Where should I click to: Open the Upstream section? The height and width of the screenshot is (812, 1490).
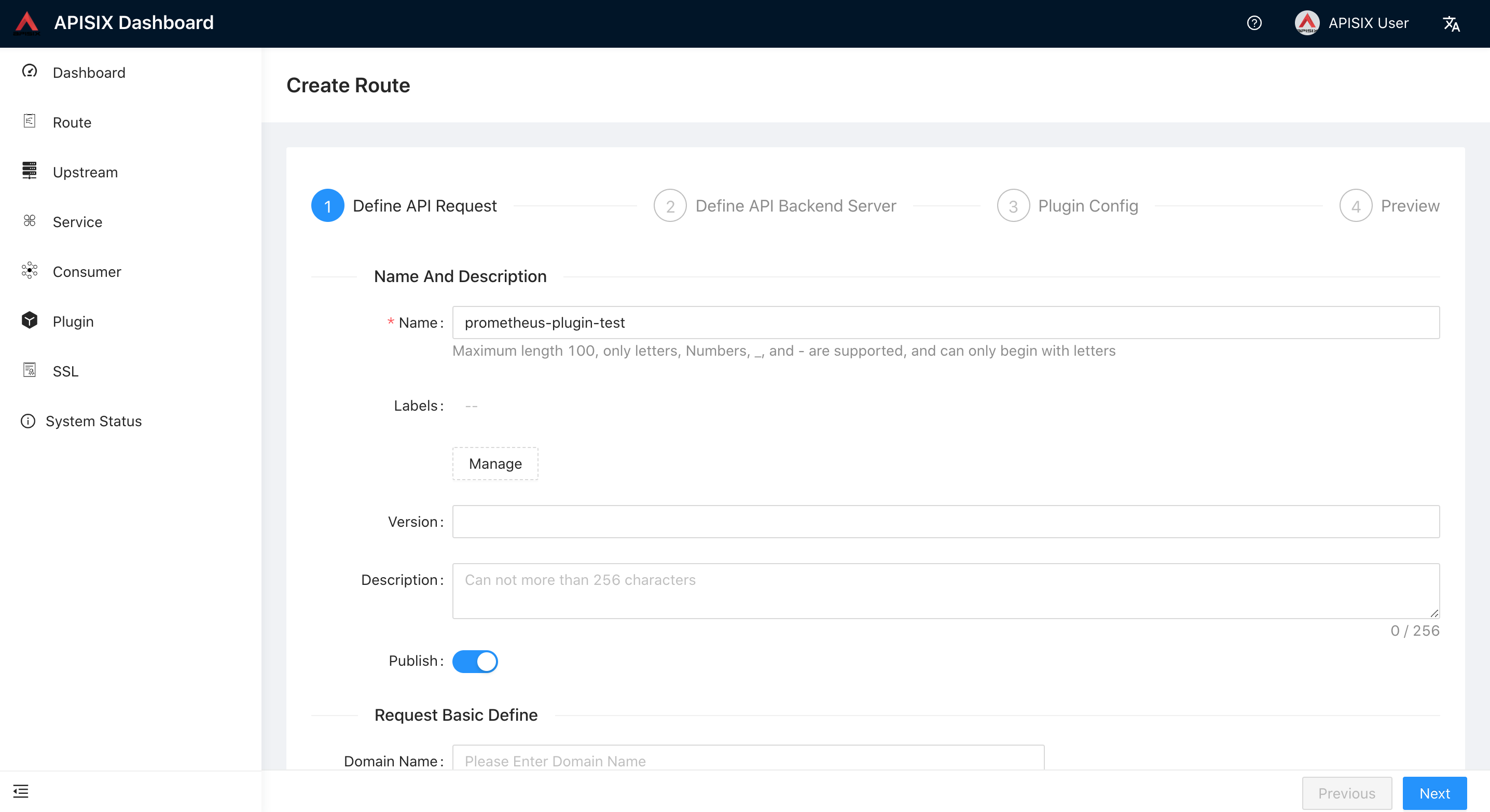[86, 172]
